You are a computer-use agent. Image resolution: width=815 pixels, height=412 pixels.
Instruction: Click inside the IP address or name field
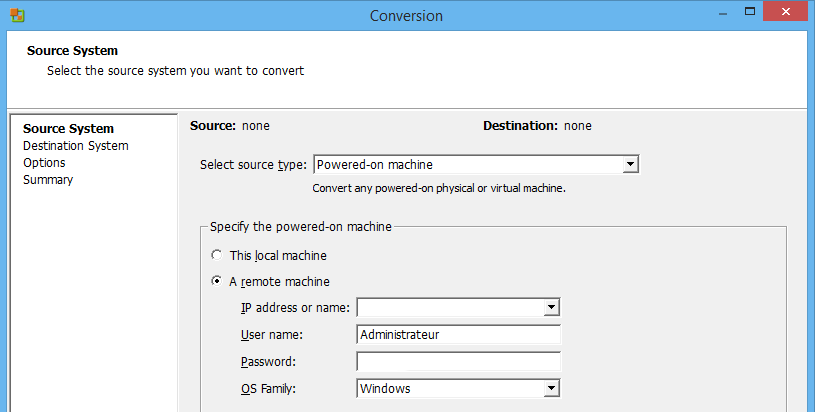(449, 308)
